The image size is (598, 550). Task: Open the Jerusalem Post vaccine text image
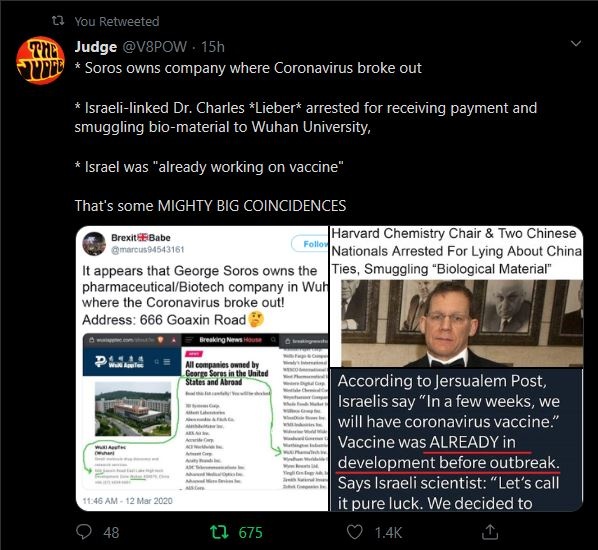[457, 440]
